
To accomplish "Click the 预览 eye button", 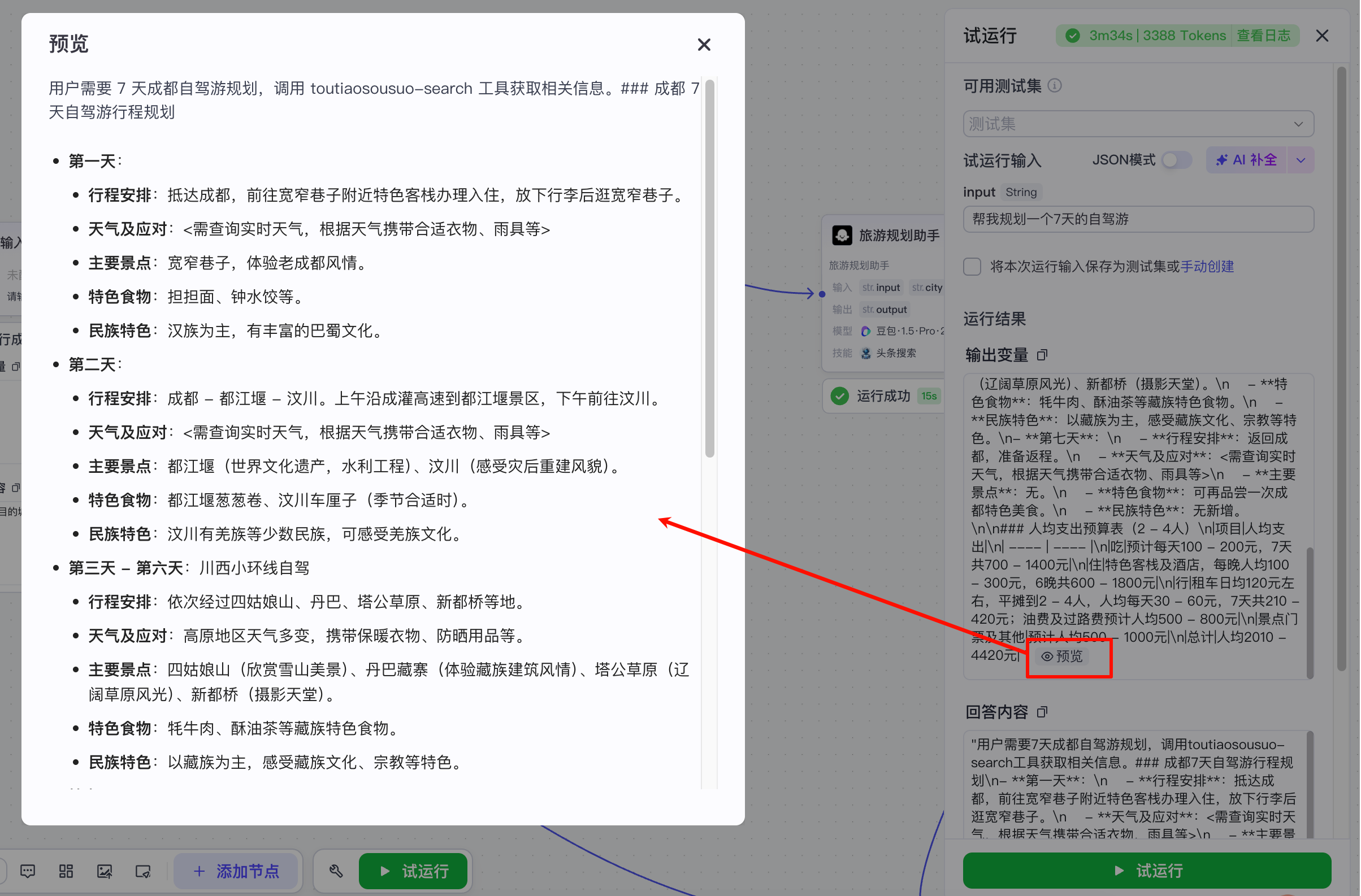I will click(x=1062, y=656).
